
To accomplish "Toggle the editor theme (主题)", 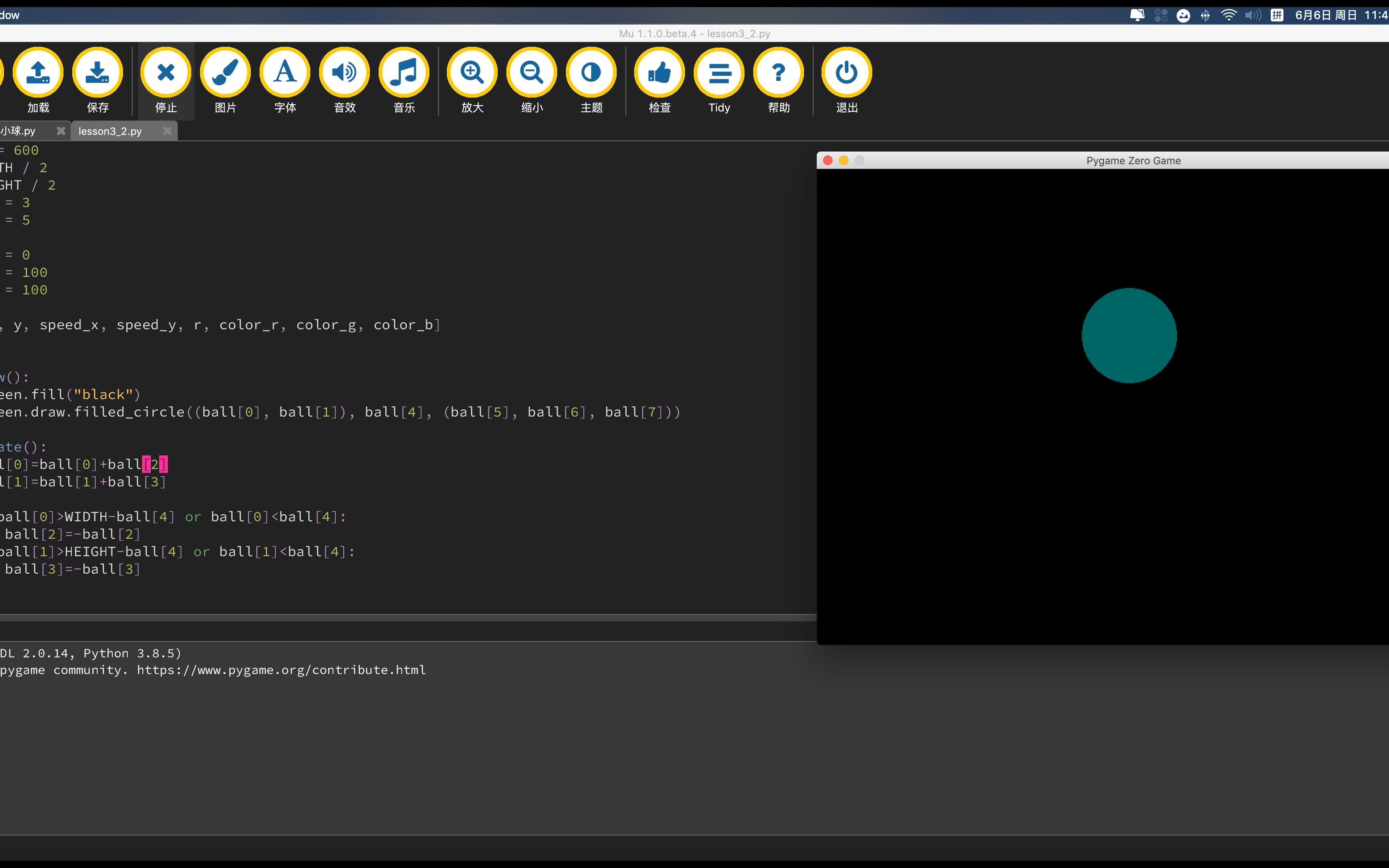I will [591, 73].
